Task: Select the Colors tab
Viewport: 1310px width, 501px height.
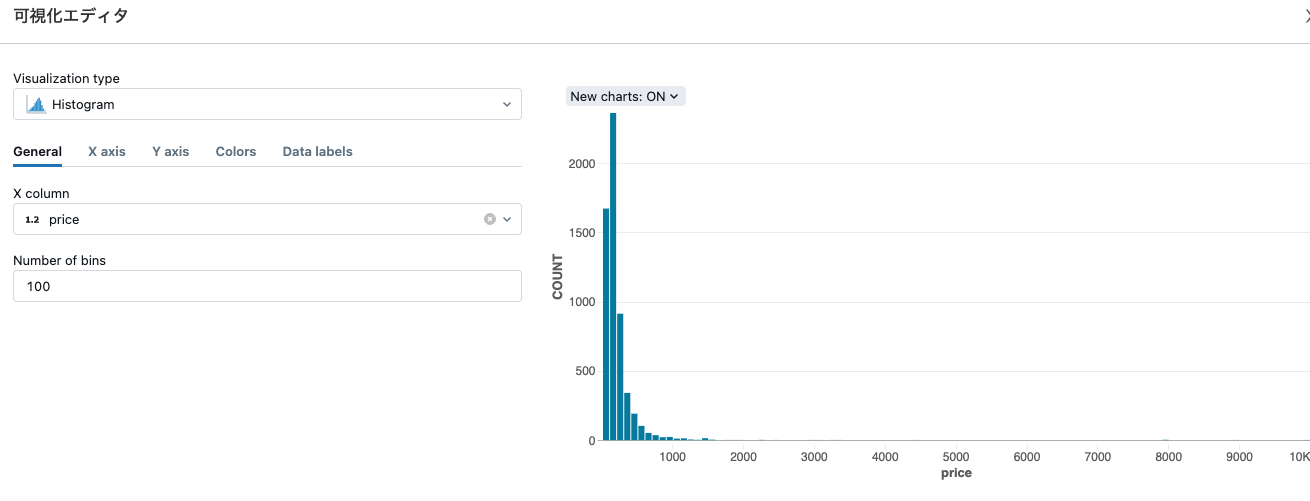Action: tap(236, 152)
